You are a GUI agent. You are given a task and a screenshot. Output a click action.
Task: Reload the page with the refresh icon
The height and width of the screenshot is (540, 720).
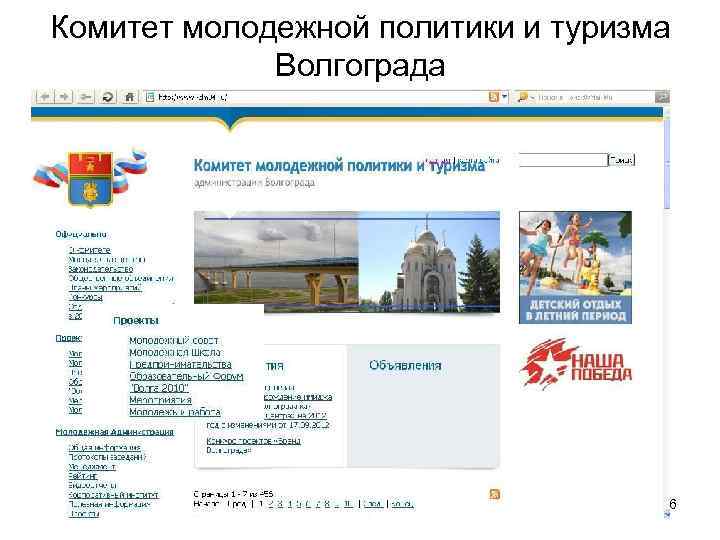108,97
